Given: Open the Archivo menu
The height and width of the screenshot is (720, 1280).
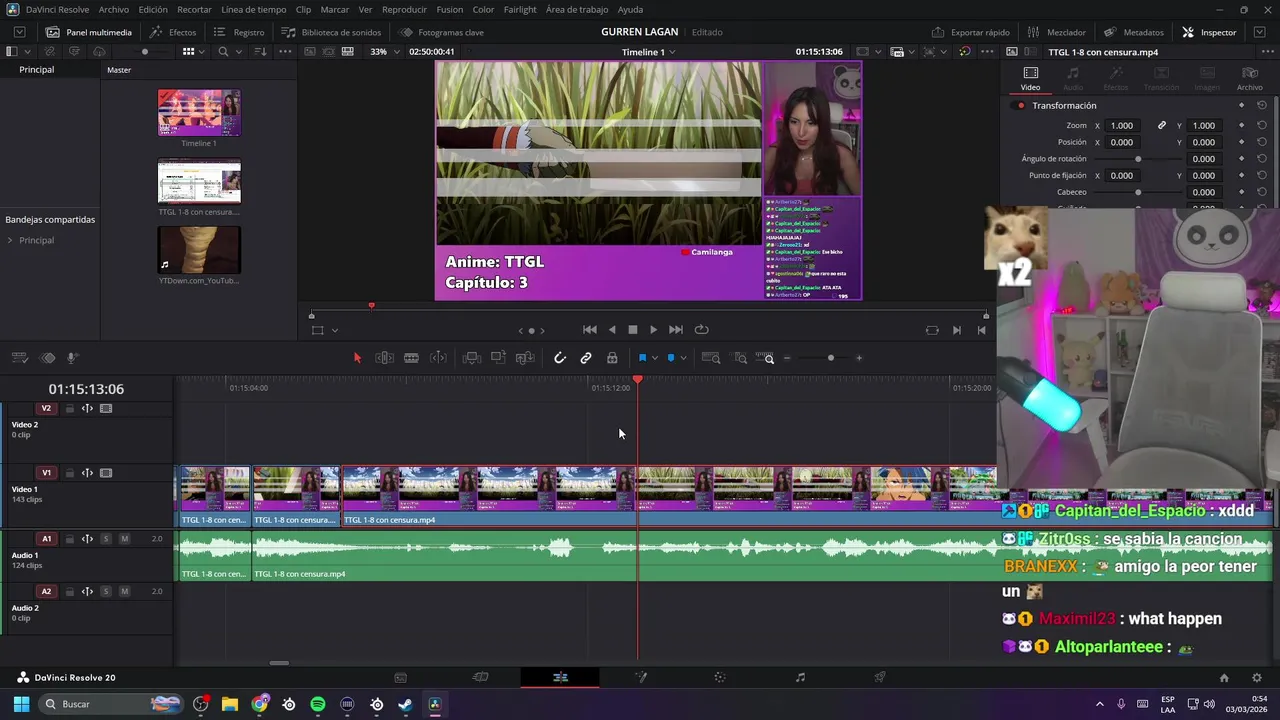Looking at the screenshot, I should click(x=113, y=9).
